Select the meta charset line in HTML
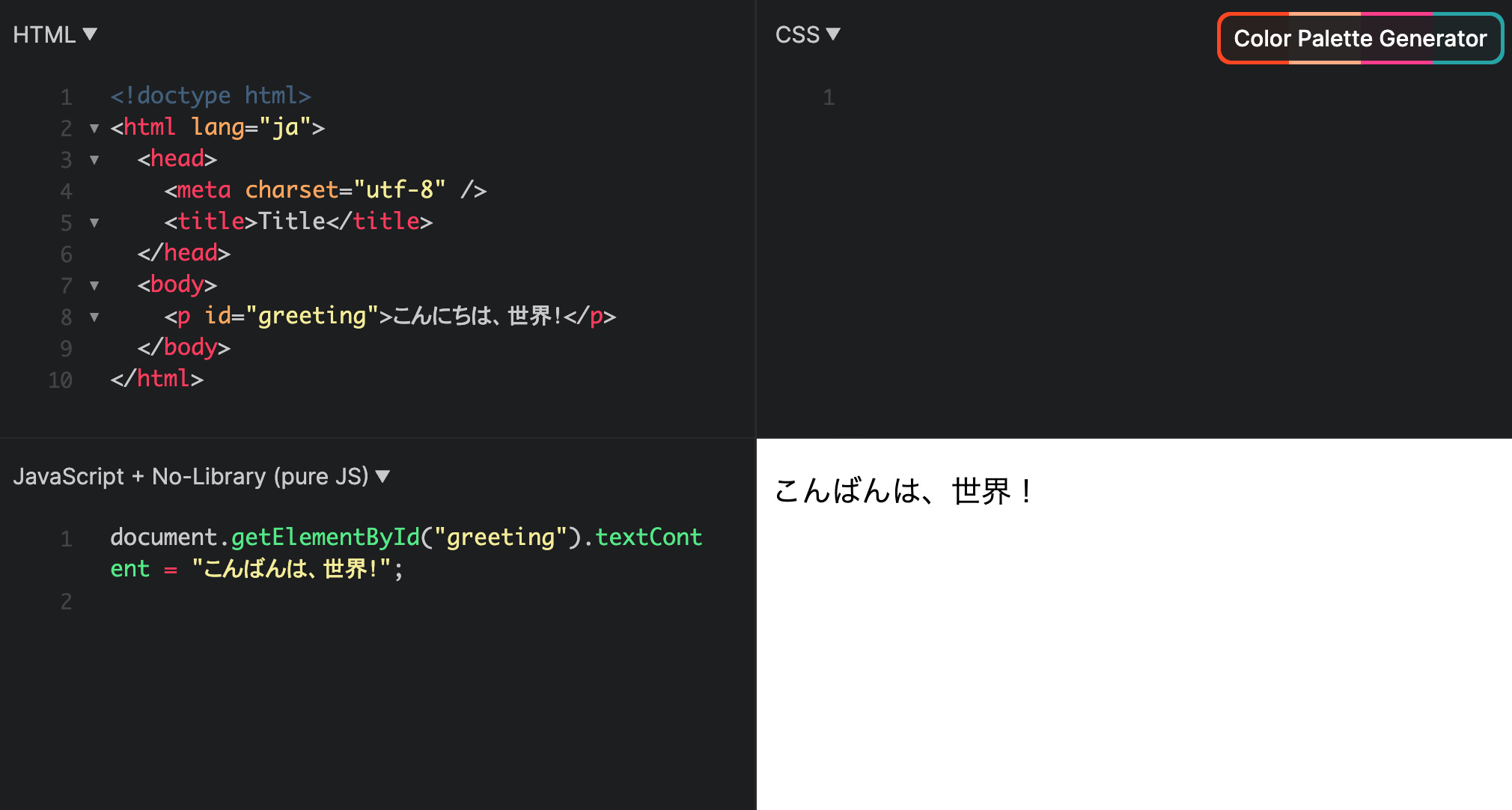Viewport: 1512px width, 810px height. click(x=326, y=189)
